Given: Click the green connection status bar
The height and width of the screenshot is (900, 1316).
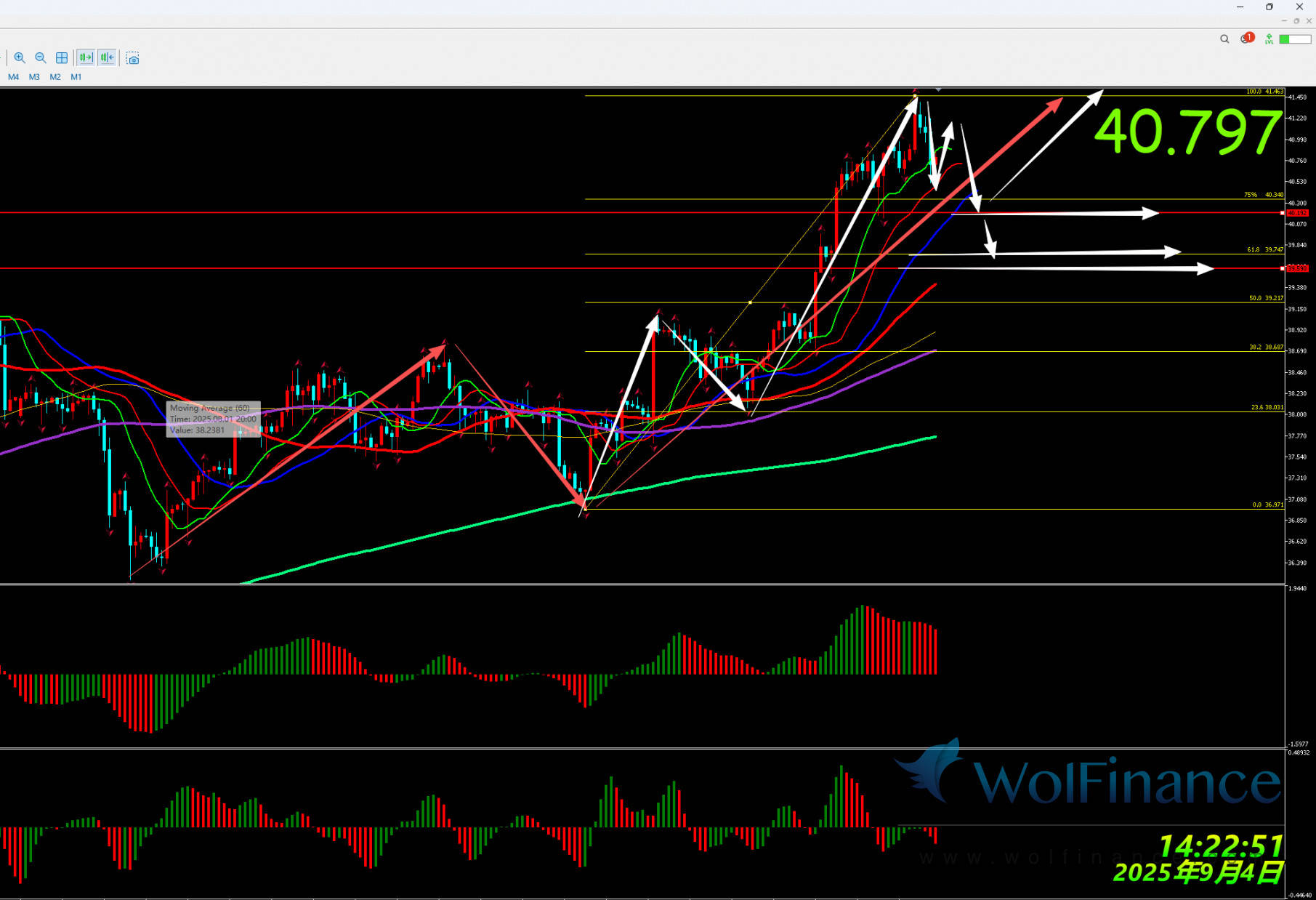Looking at the screenshot, I should click(1294, 39).
